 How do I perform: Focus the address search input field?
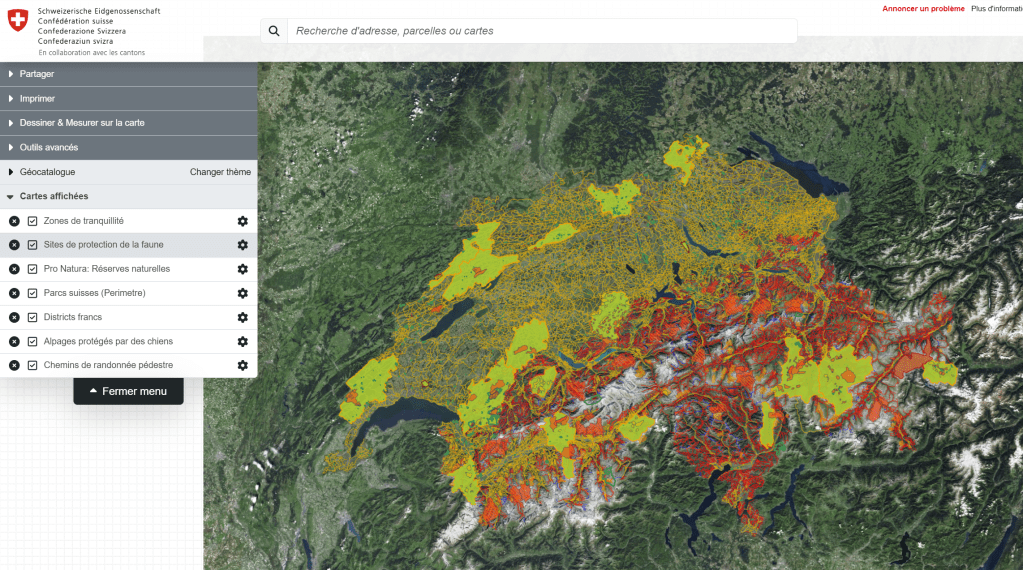540,31
